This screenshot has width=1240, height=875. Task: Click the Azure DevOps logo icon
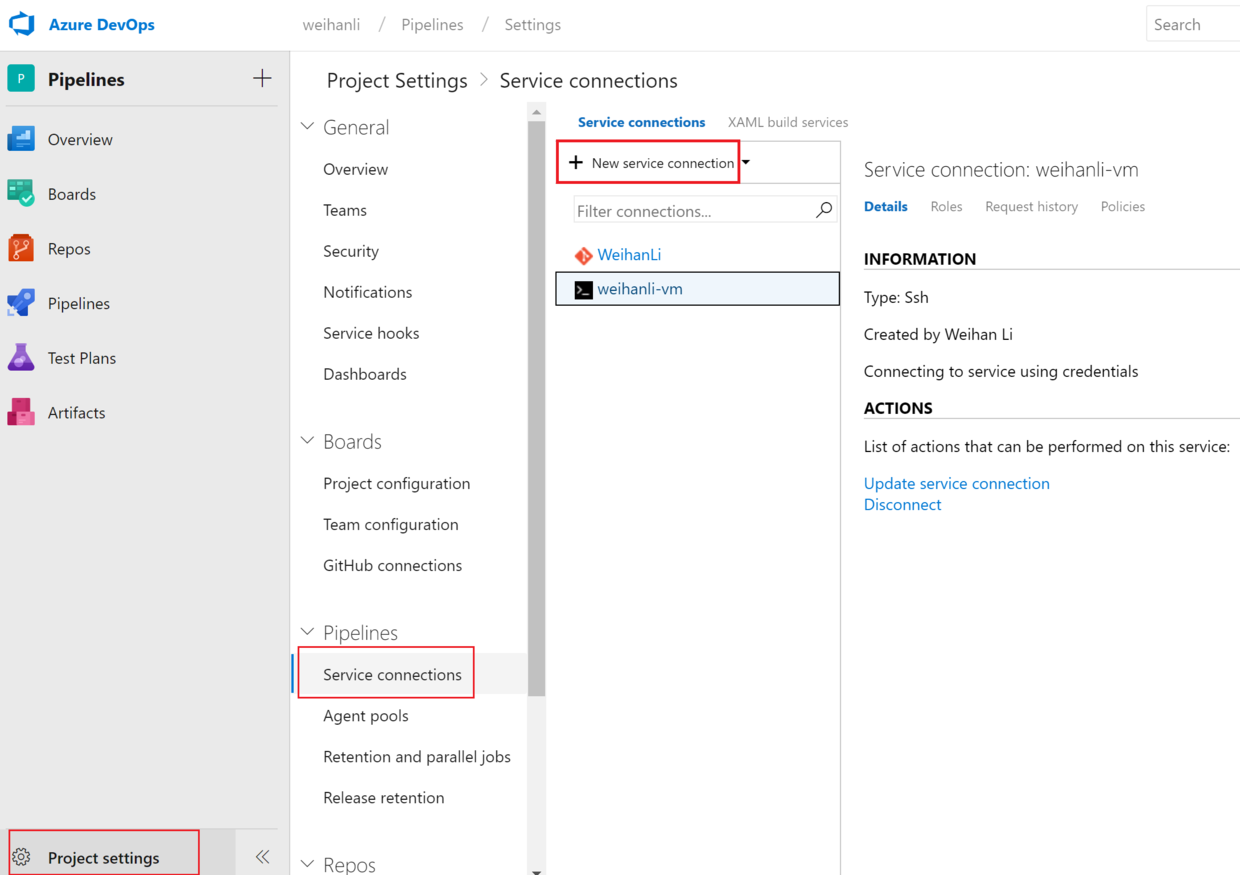point(22,24)
